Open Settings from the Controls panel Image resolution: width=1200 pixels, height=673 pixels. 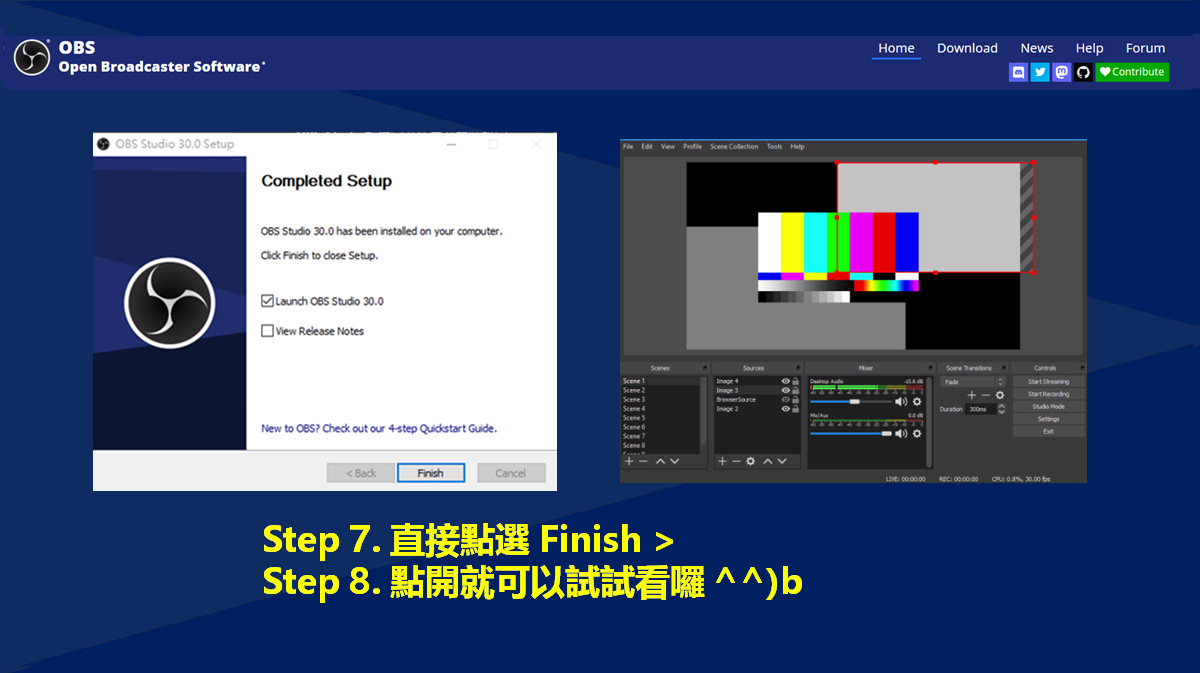[x=1048, y=419]
